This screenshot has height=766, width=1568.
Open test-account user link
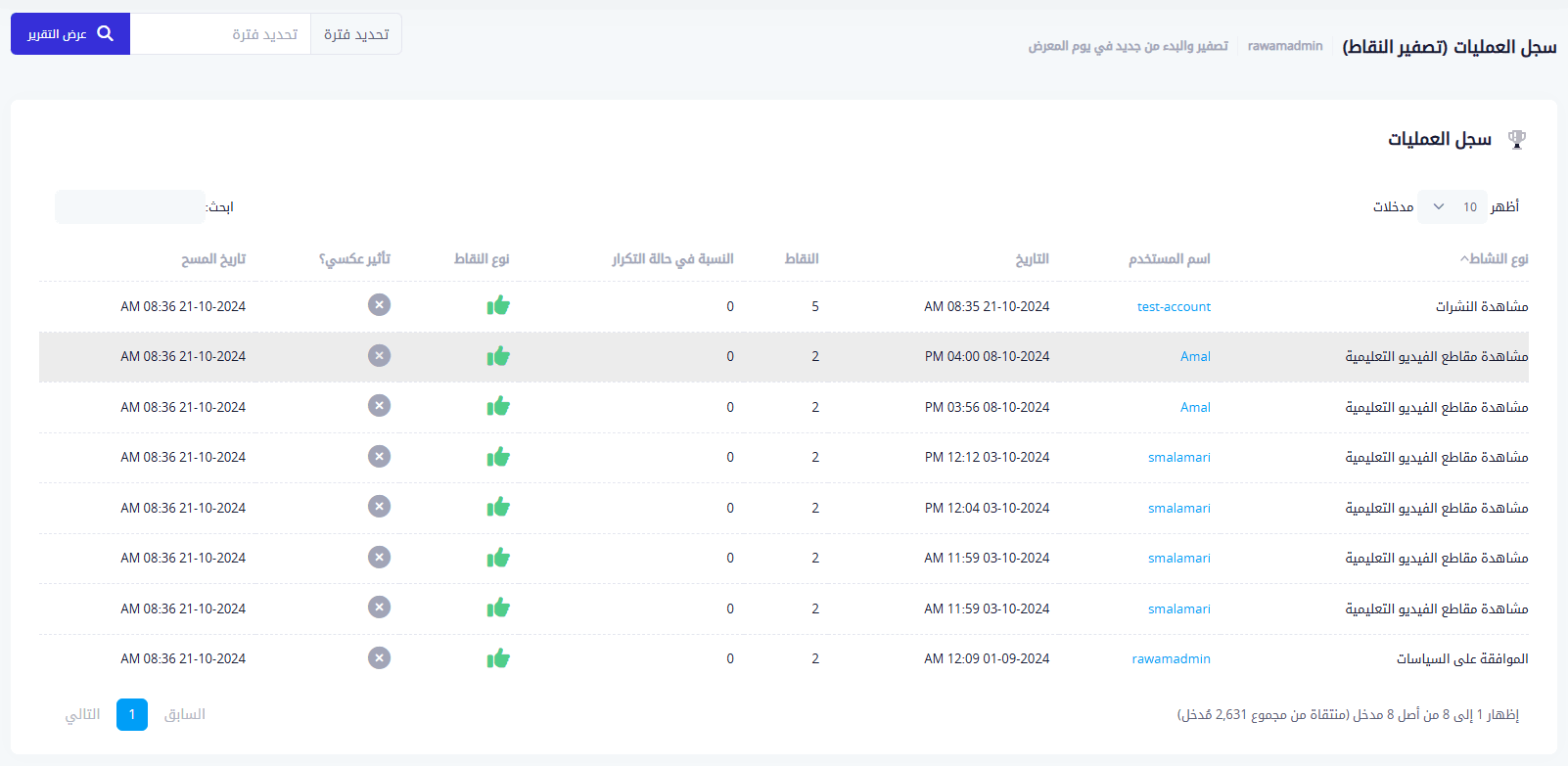pos(1174,307)
